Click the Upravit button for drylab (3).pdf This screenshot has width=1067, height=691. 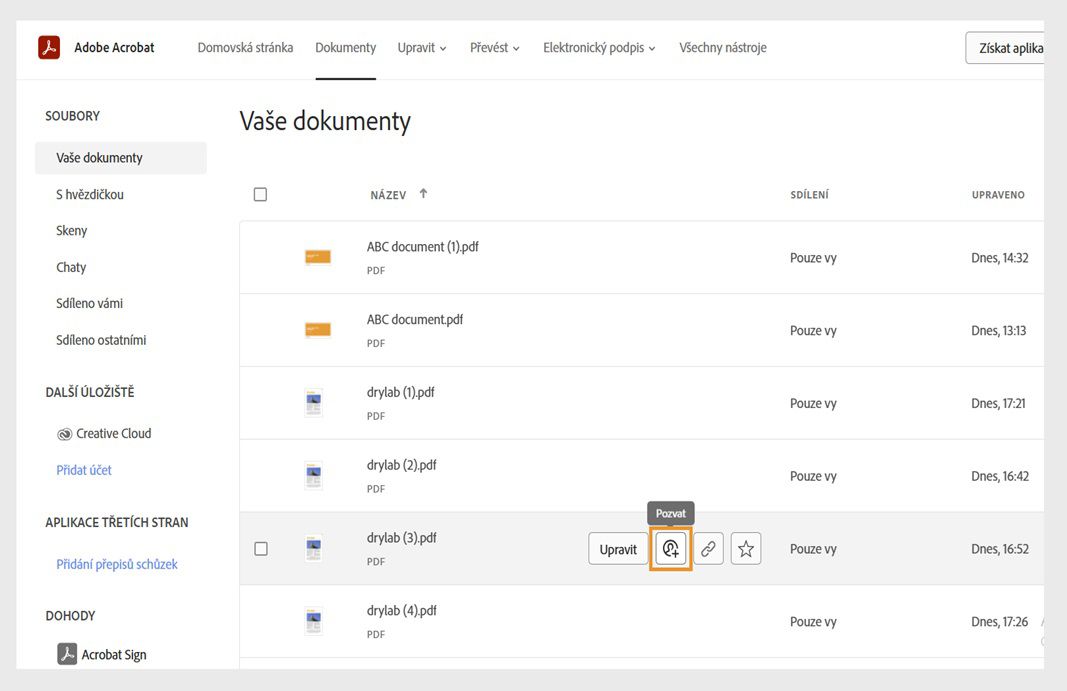tap(618, 549)
